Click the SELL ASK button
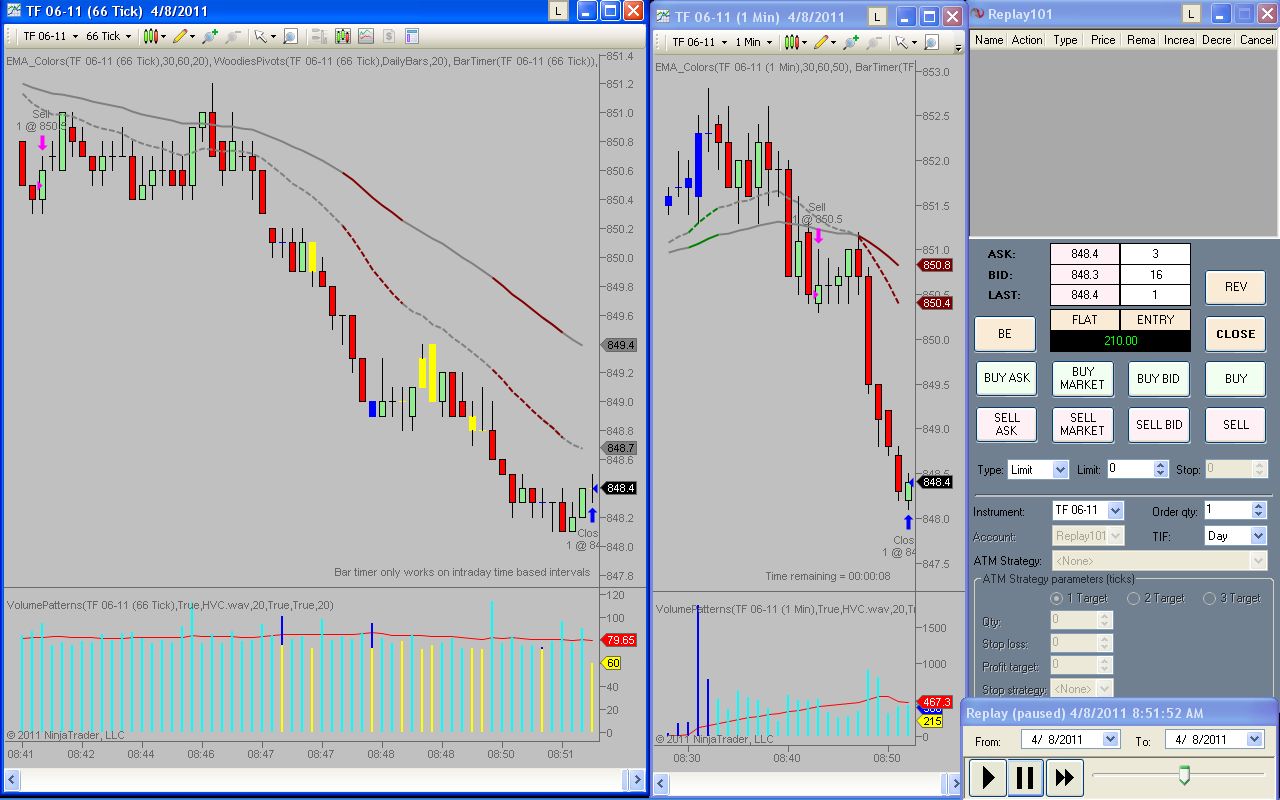Image resolution: width=1280 pixels, height=800 pixels. [1007, 424]
